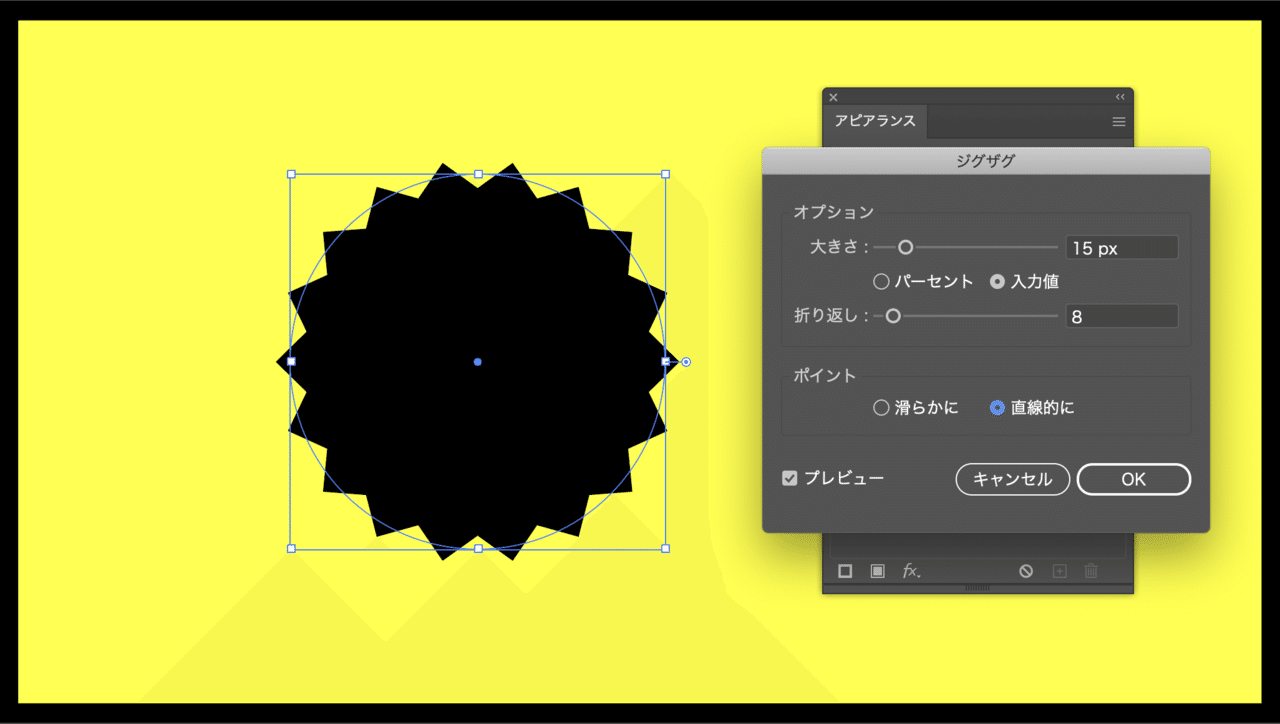Viewport: 1280px width, 724px height.
Task: Click the center anchor point of the shape
Action: pyautogui.click(x=478, y=362)
